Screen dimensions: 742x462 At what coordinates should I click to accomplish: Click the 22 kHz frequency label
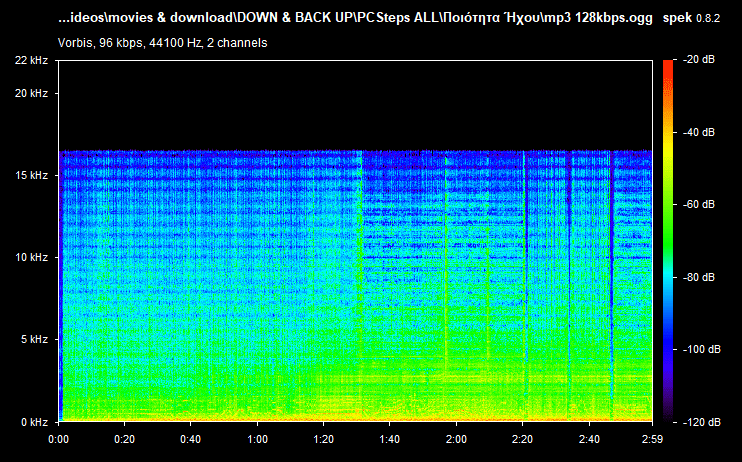tap(31, 60)
